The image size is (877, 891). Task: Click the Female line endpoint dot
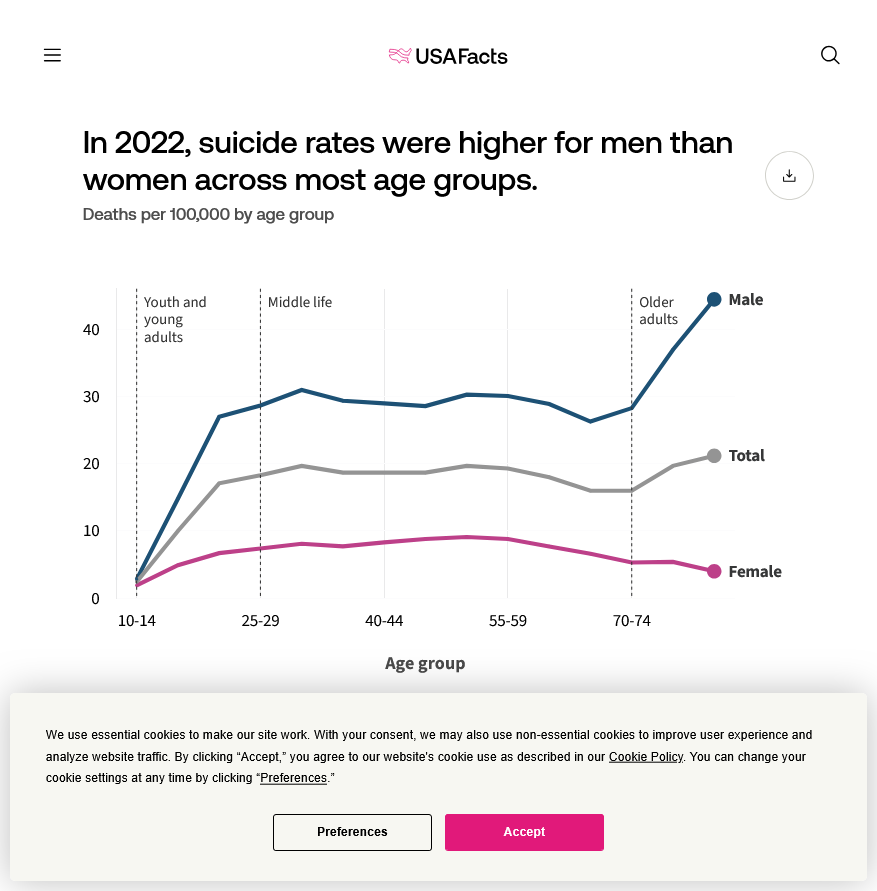[714, 571]
